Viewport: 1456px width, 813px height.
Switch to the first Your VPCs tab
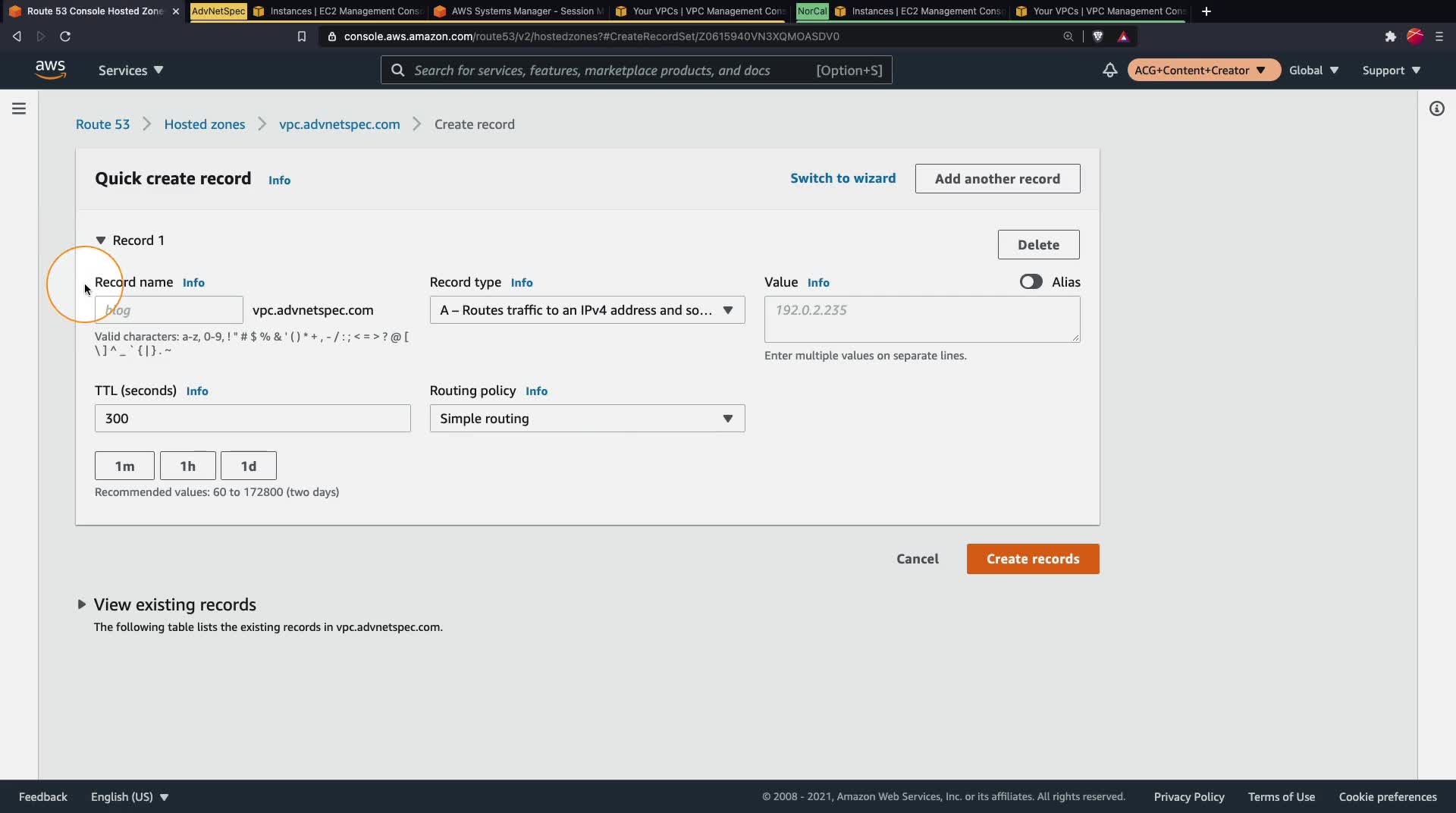point(701,11)
